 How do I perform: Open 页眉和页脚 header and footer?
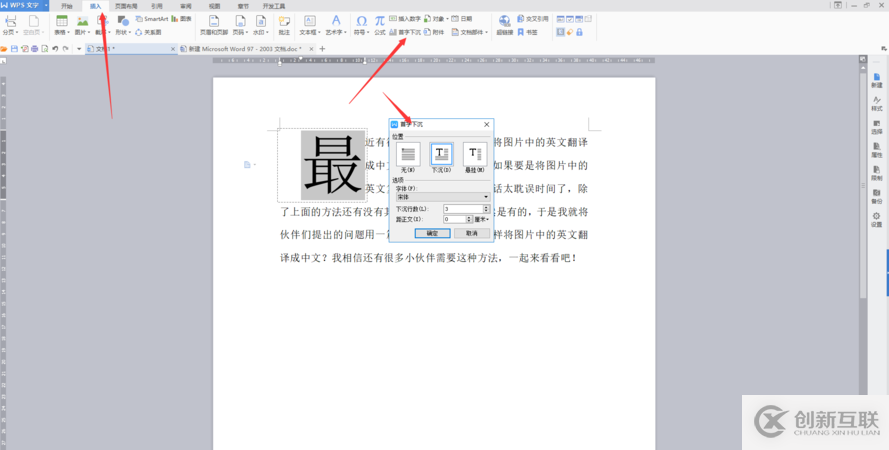pyautogui.click(x=214, y=26)
